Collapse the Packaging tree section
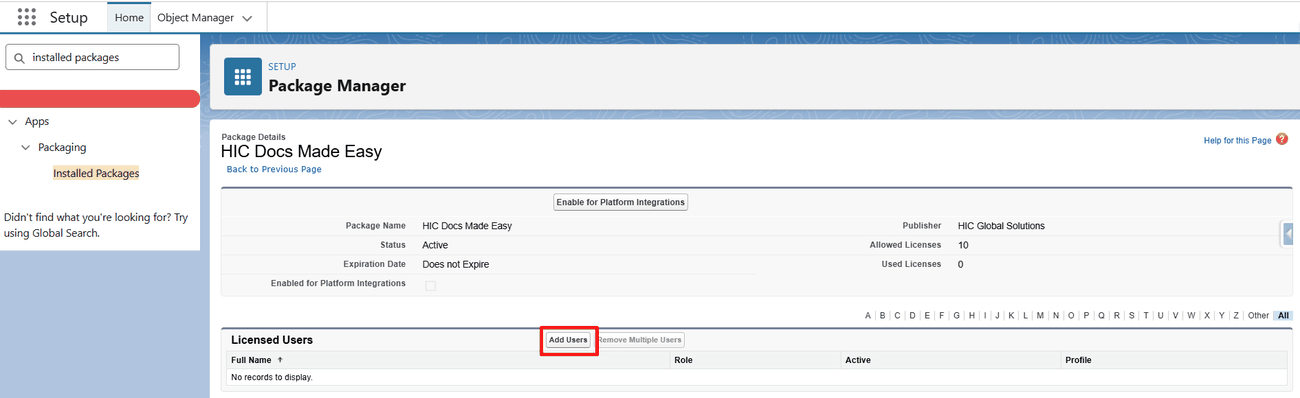The height and width of the screenshot is (398, 1300). [26, 147]
